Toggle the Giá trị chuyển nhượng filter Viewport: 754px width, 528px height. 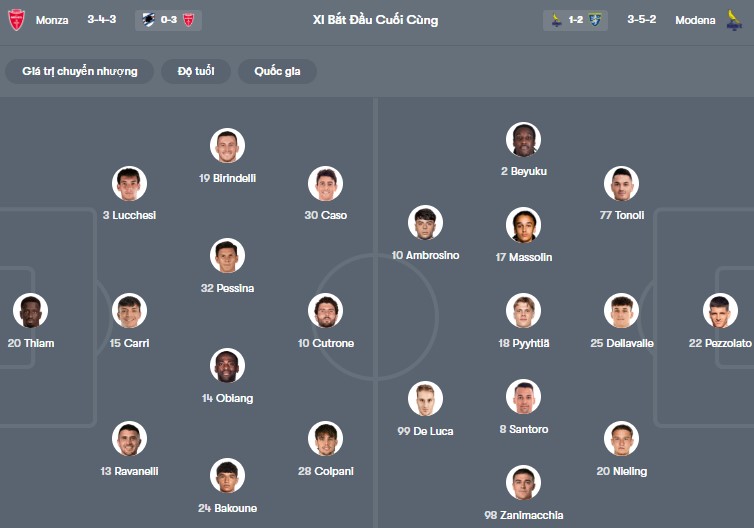[80, 71]
